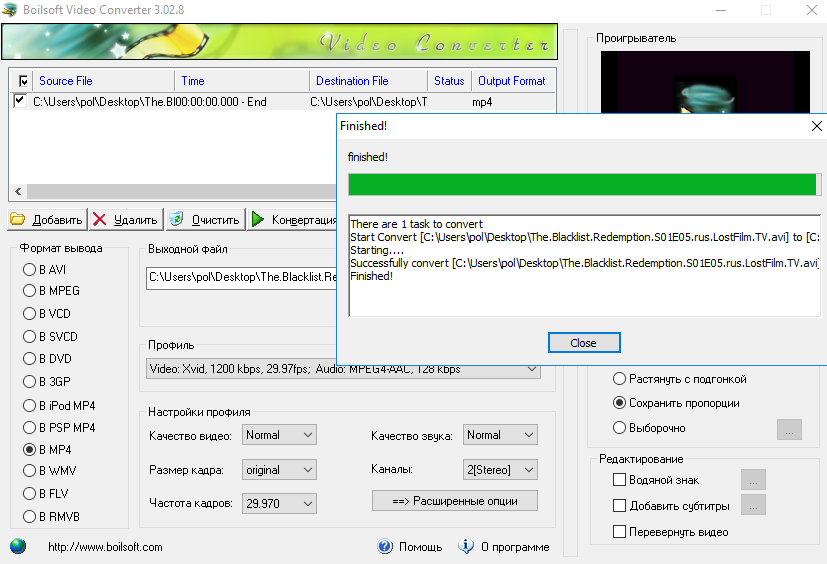Click ellipsis button next to Выборочно
This screenshot has width=827, height=564.
[x=789, y=429]
